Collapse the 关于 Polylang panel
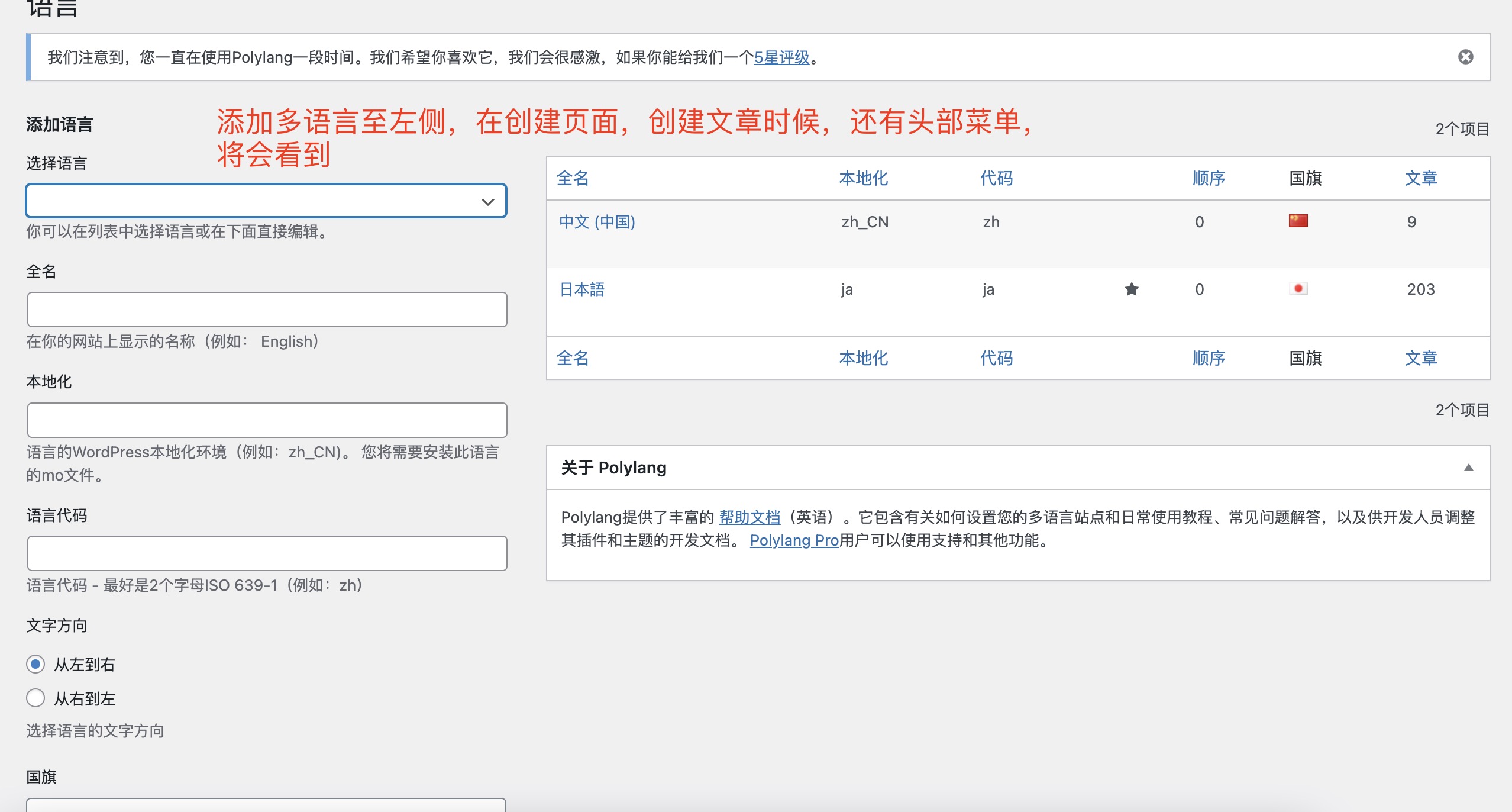 1468,468
